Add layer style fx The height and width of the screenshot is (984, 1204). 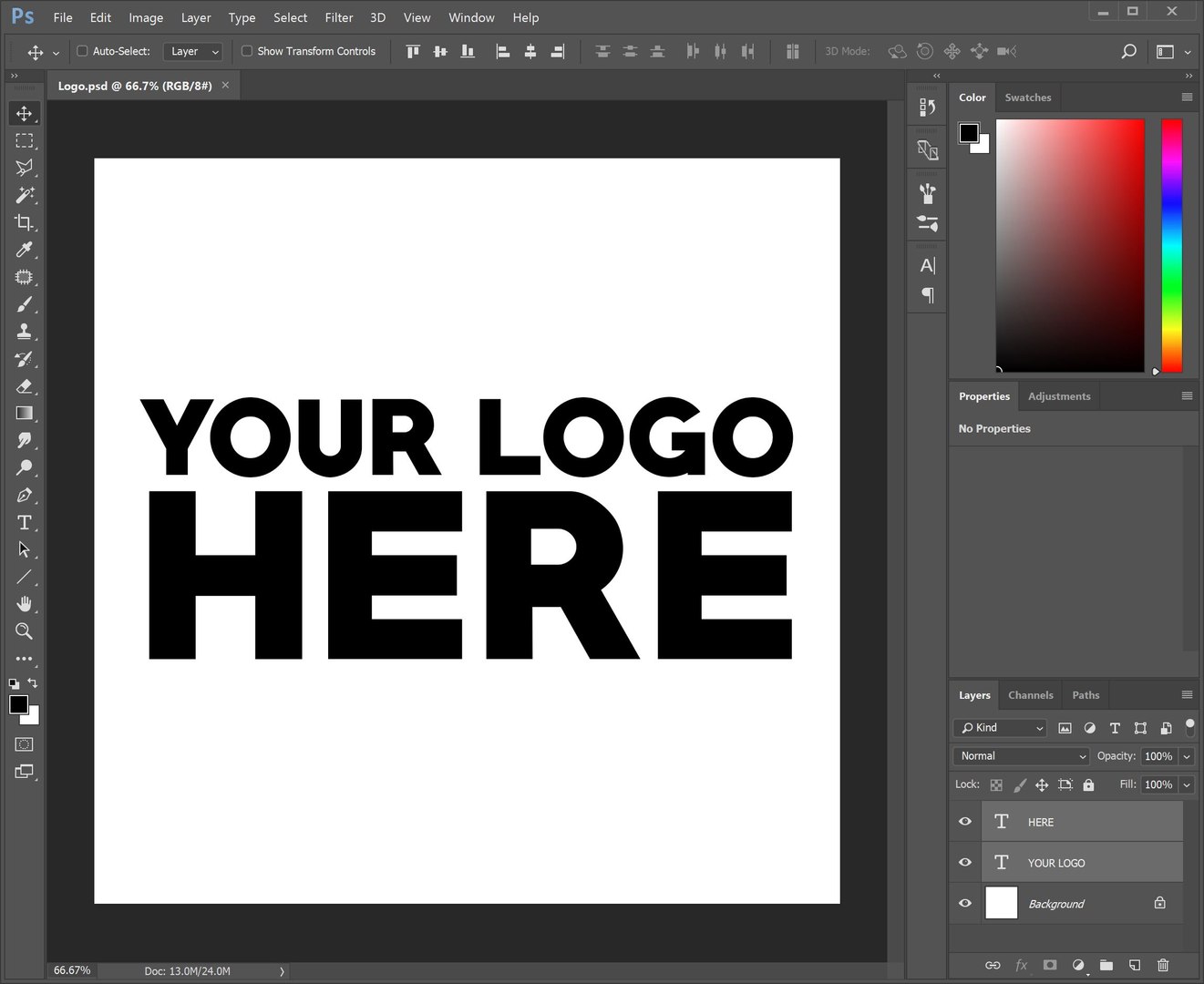[1022, 965]
